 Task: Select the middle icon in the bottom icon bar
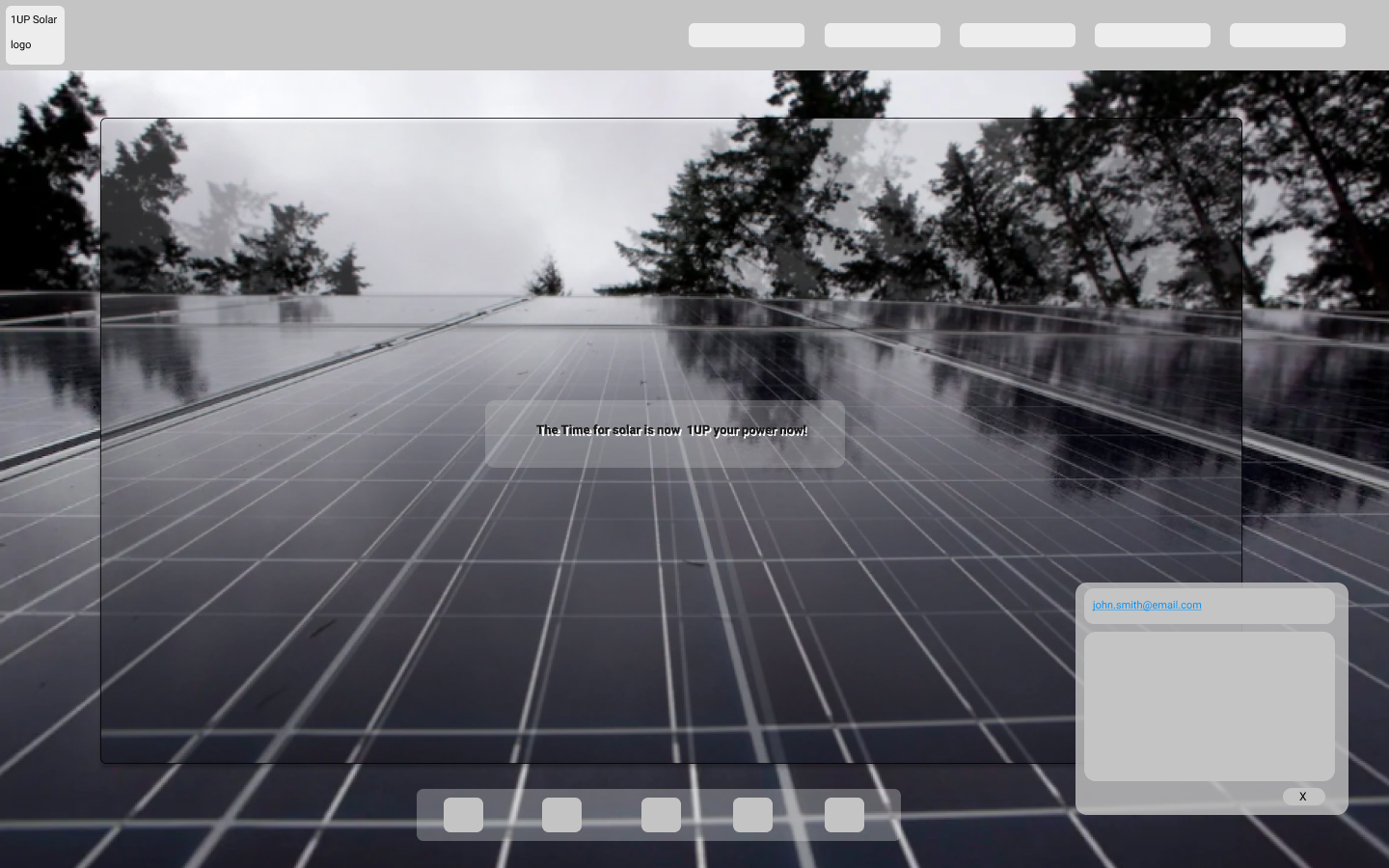point(661,815)
